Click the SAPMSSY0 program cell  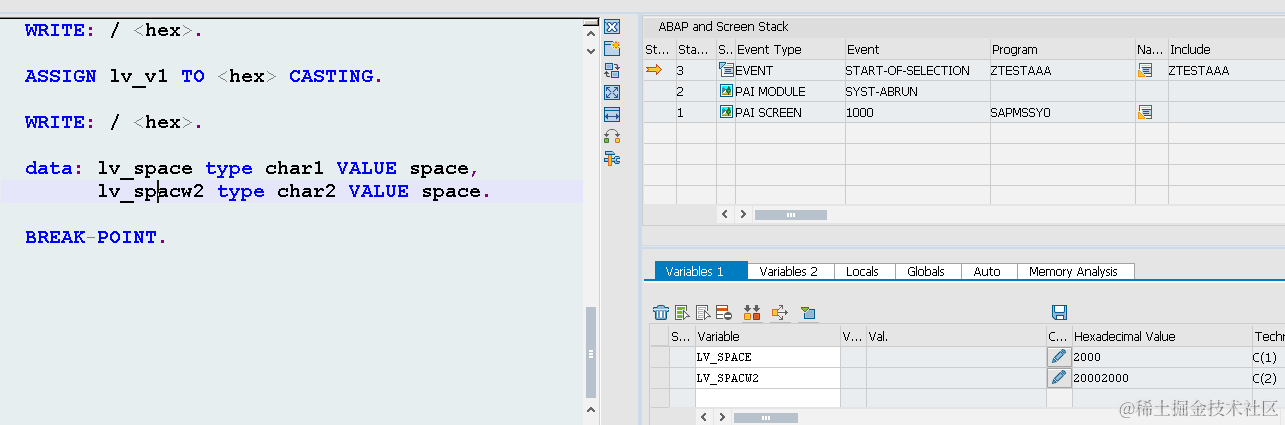[x=1061, y=112]
